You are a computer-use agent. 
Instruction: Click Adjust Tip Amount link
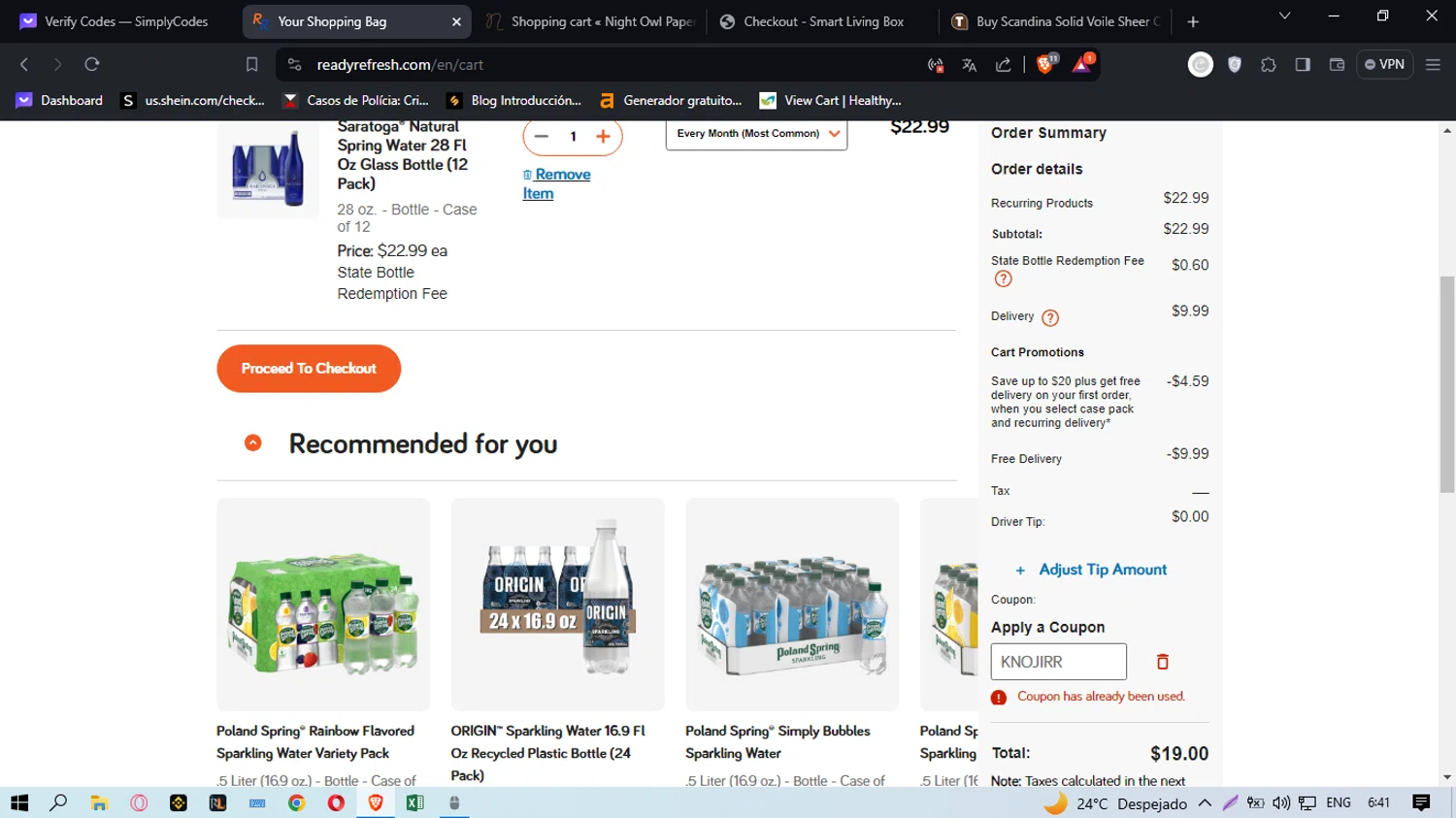point(1103,570)
